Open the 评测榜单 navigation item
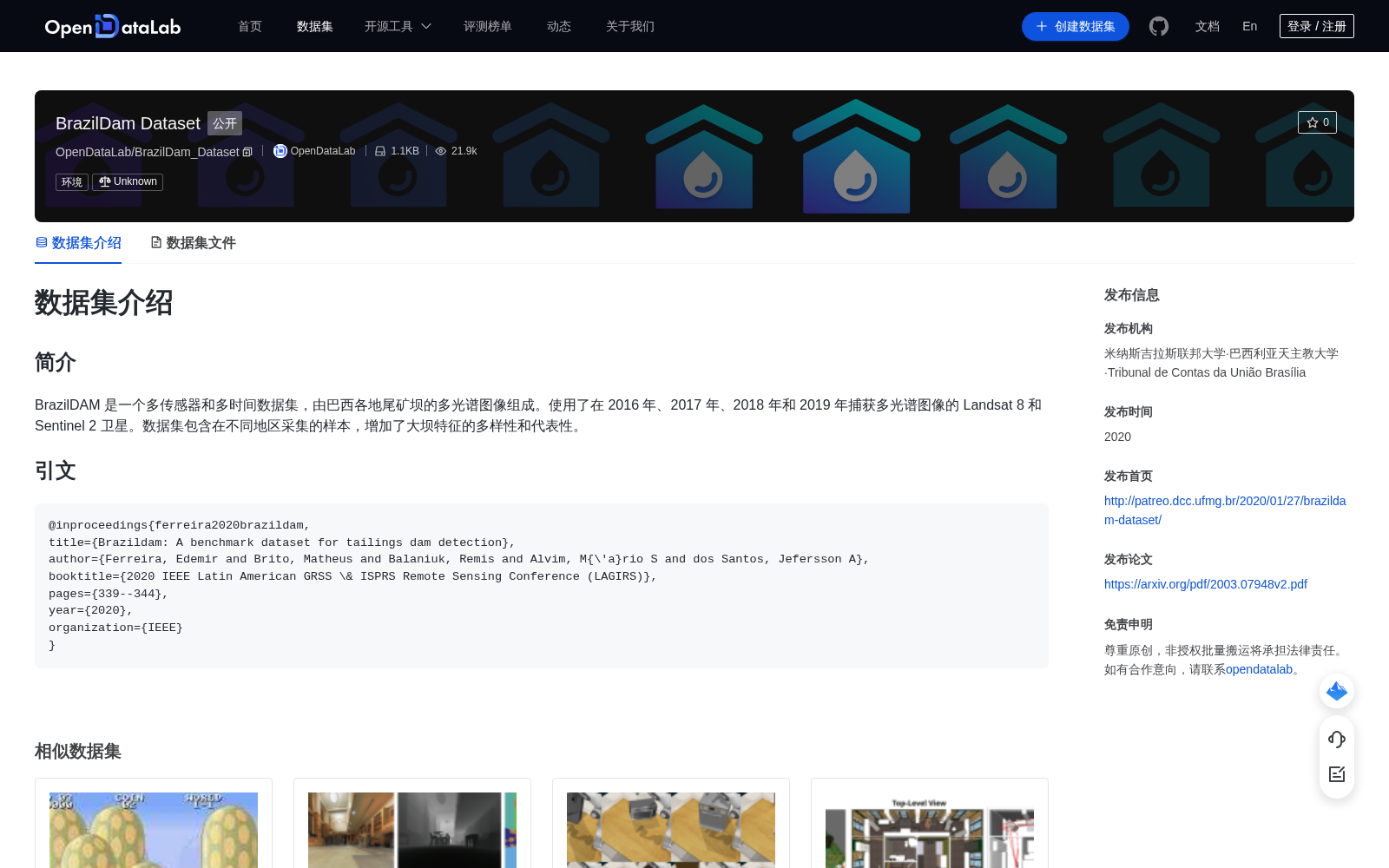The height and width of the screenshot is (868, 1389). pos(488,26)
